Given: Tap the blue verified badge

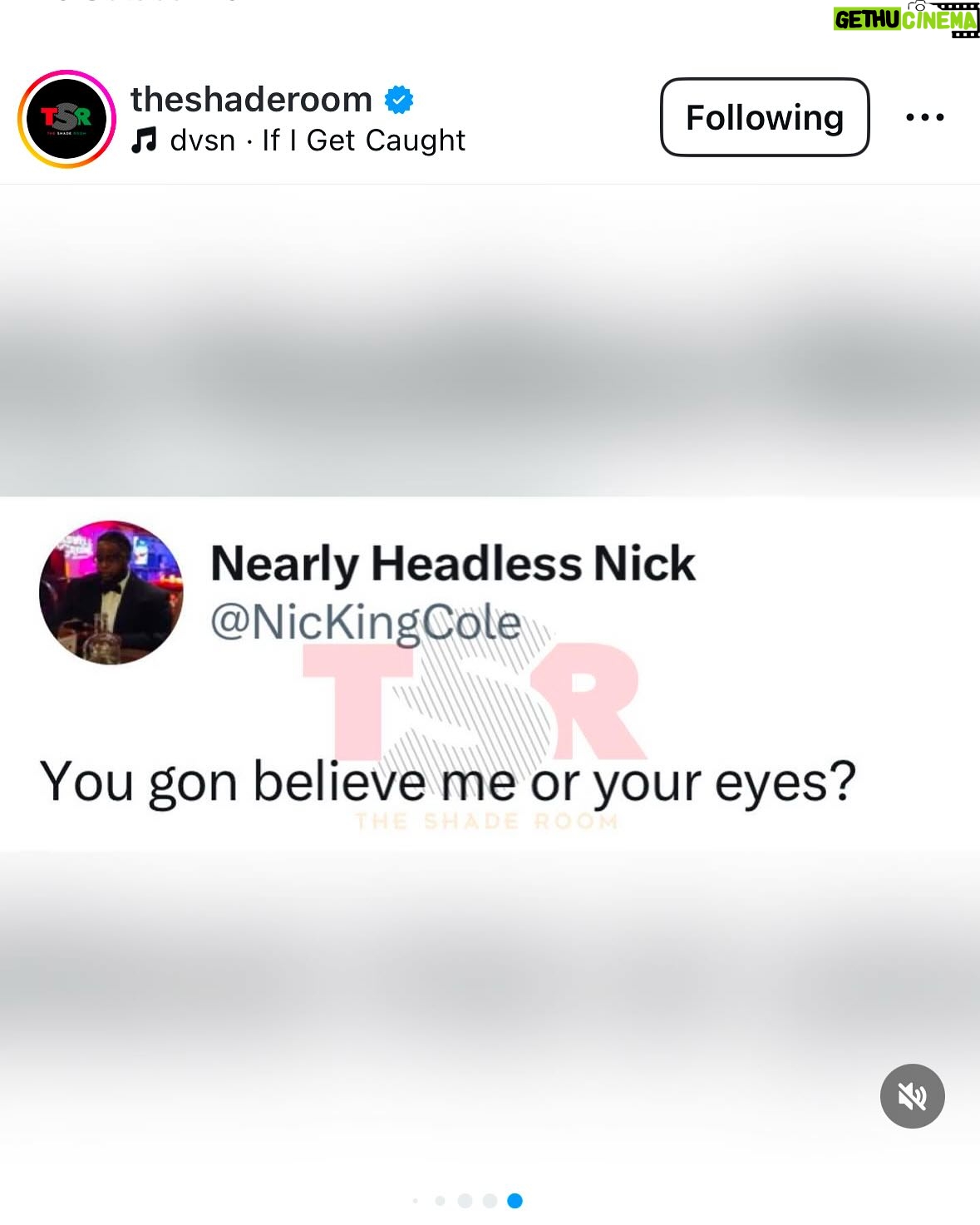Looking at the screenshot, I should [x=399, y=100].
